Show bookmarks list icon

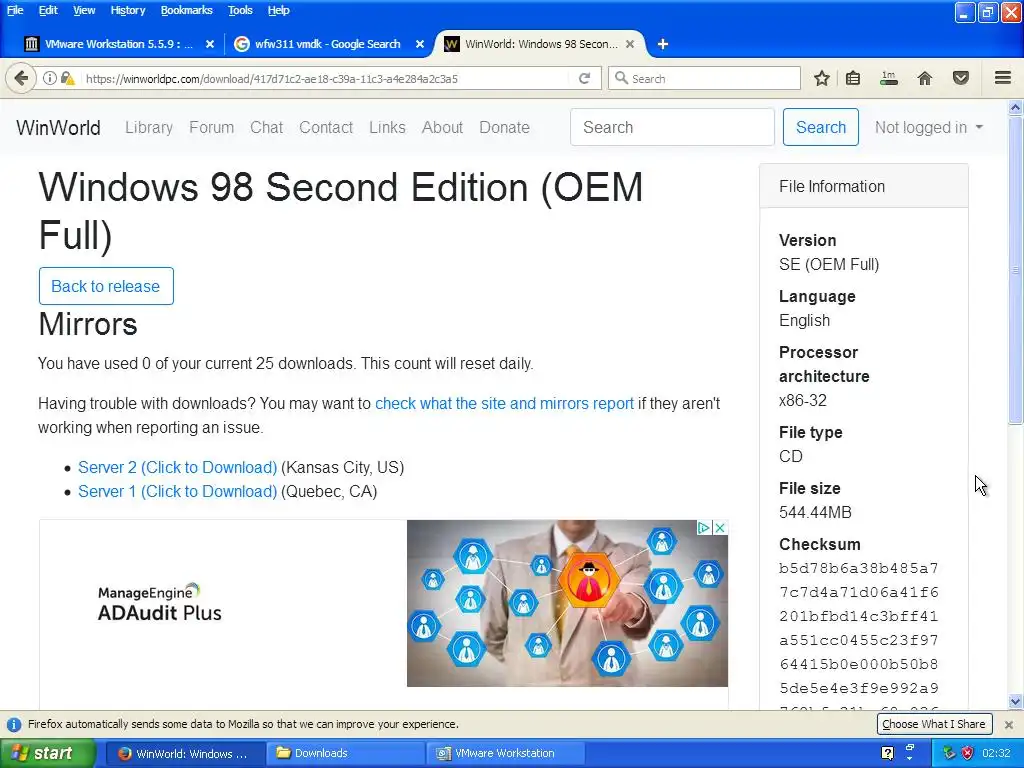[x=853, y=78]
